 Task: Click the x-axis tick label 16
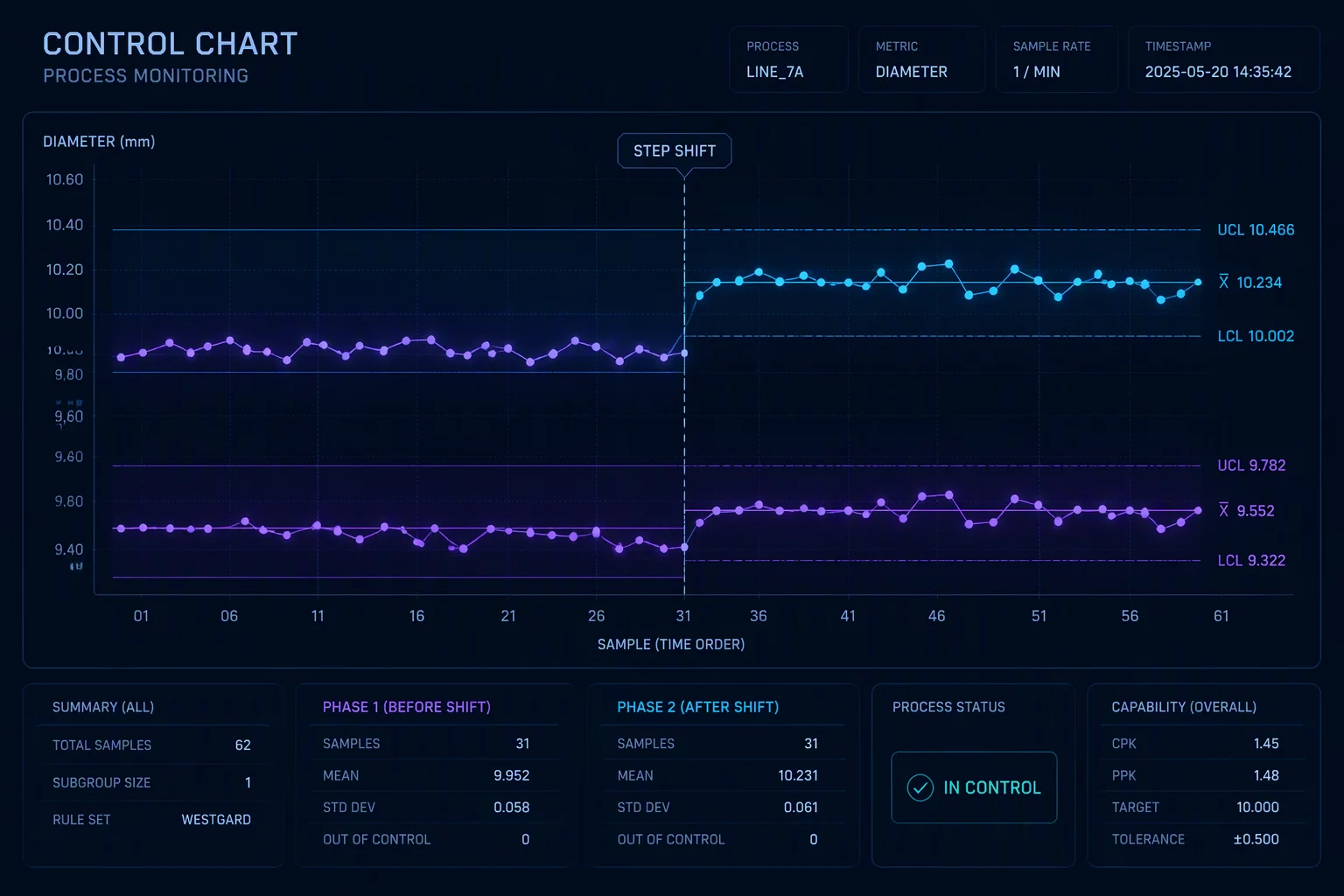[x=416, y=616]
